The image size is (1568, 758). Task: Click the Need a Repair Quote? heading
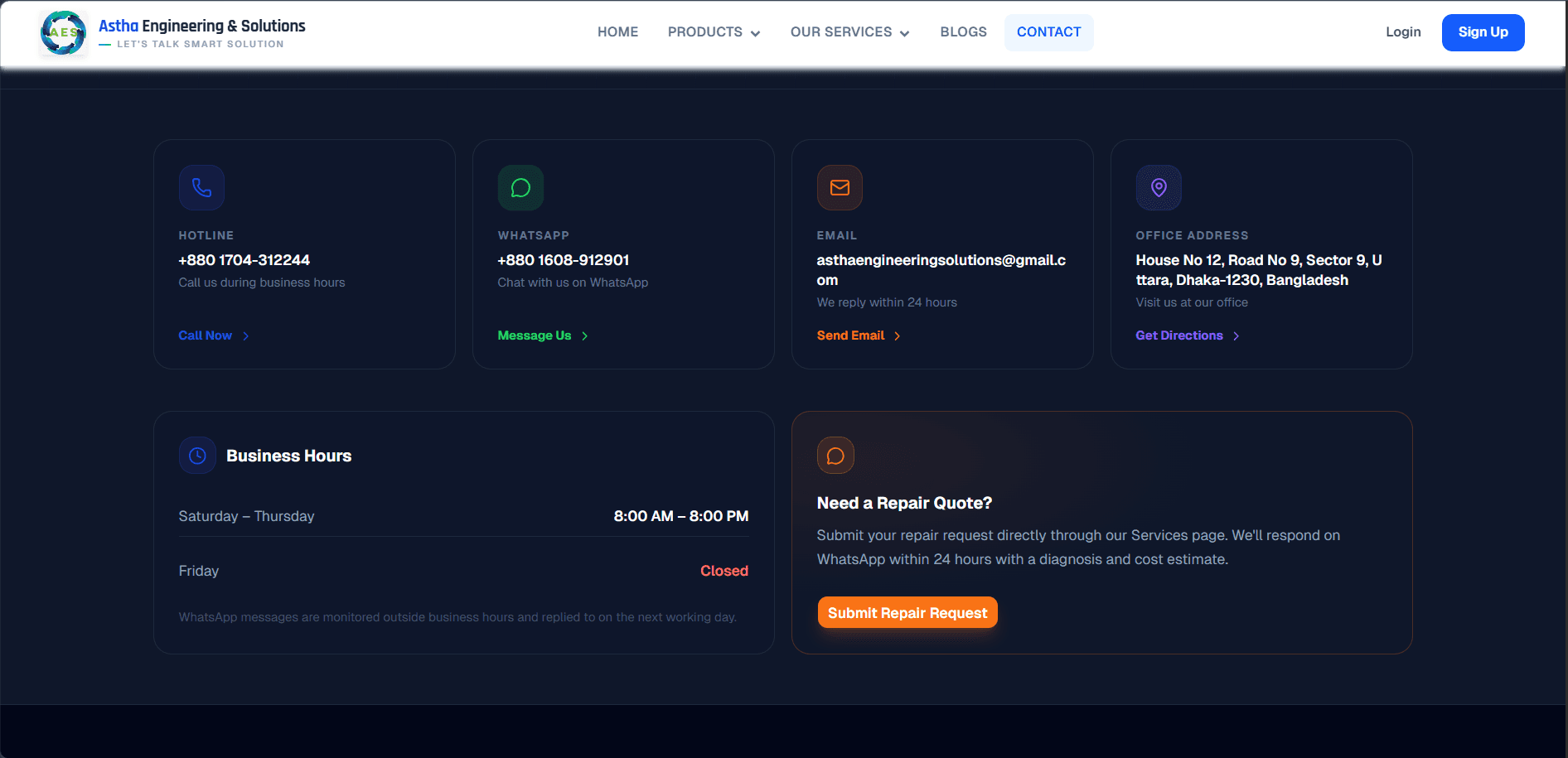[904, 503]
